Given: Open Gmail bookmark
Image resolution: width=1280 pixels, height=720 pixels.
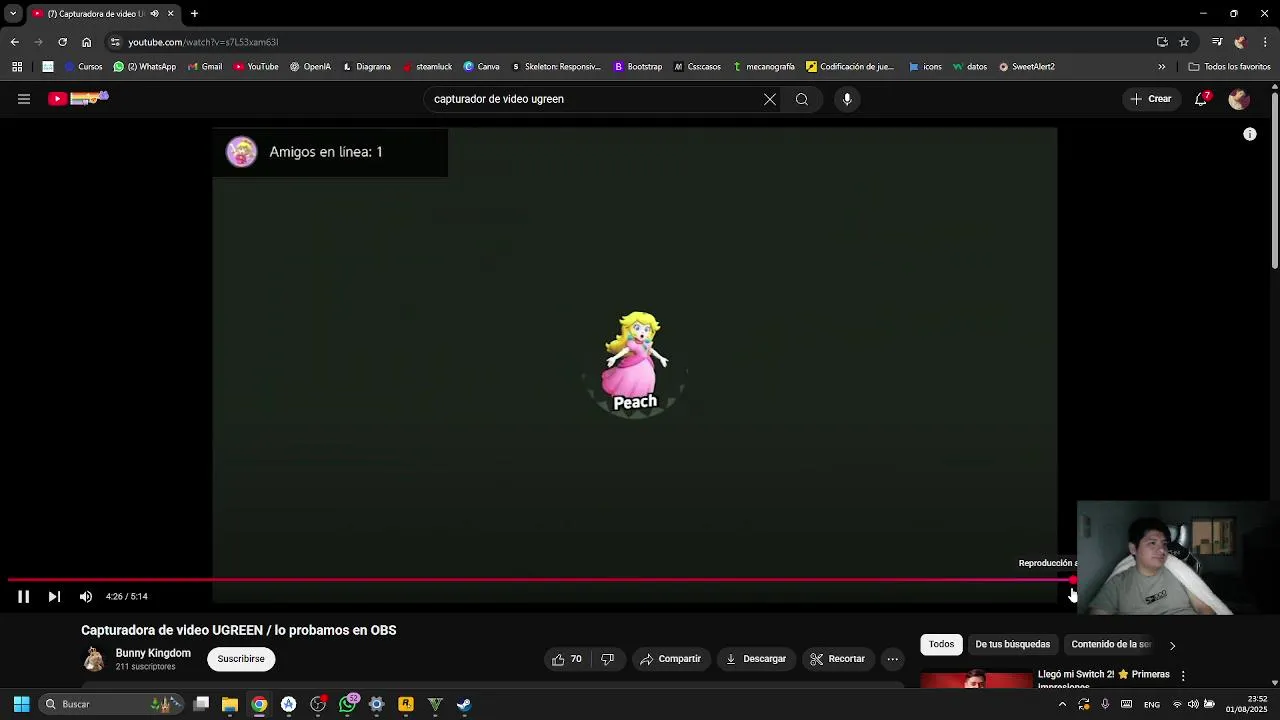Looking at the screenshot, I should click(x=205, y=67).
